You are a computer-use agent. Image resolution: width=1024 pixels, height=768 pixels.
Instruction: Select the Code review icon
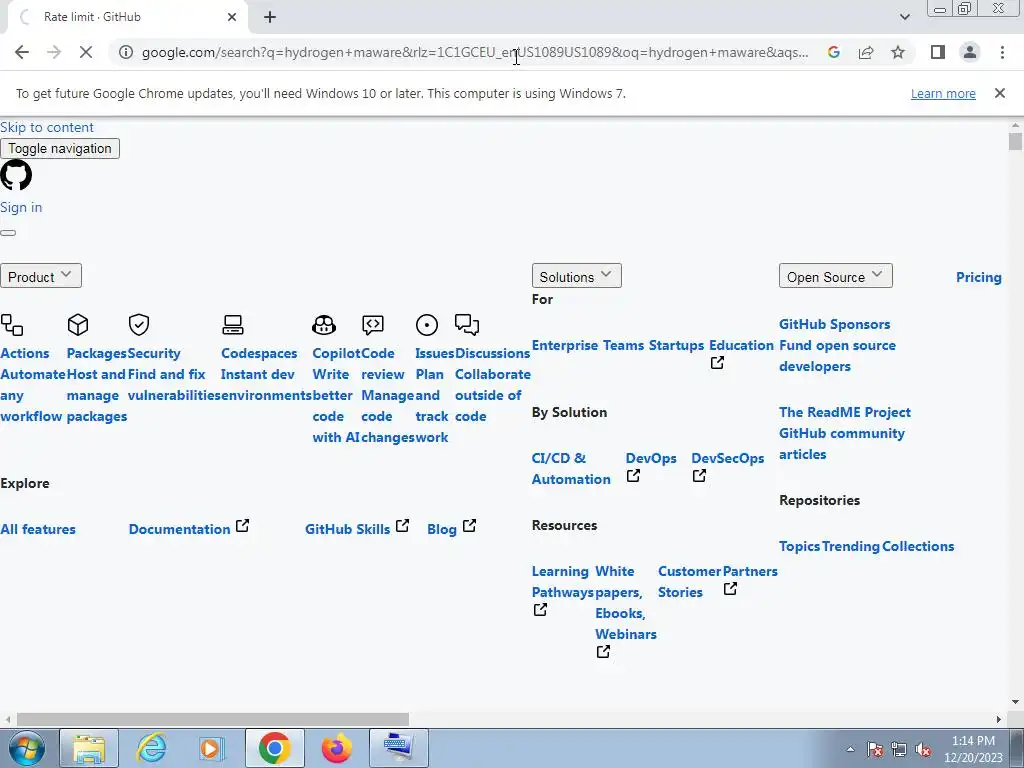373,325
